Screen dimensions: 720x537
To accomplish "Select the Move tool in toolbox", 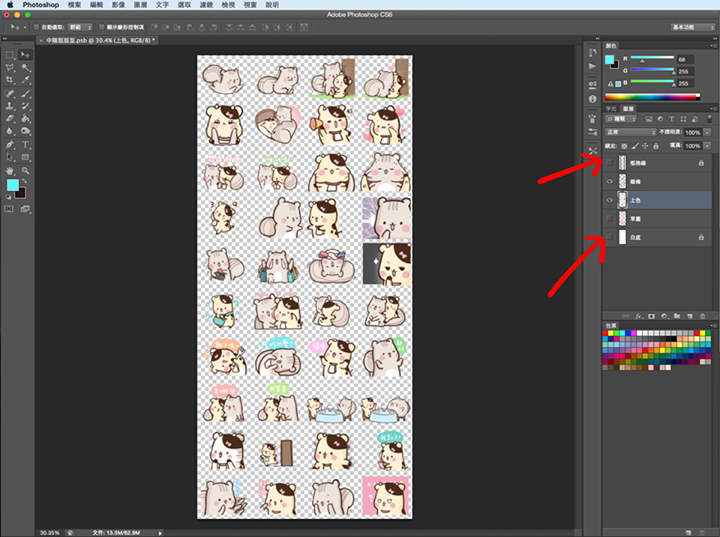I will (25, 55).
